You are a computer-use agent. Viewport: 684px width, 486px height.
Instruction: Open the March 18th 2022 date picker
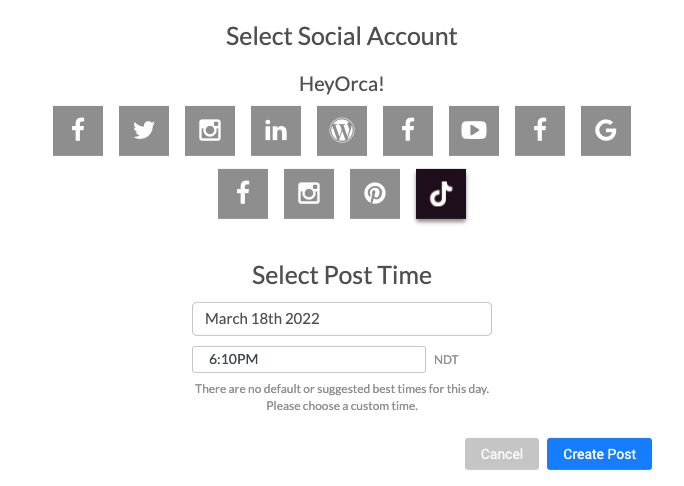(342, 319)
